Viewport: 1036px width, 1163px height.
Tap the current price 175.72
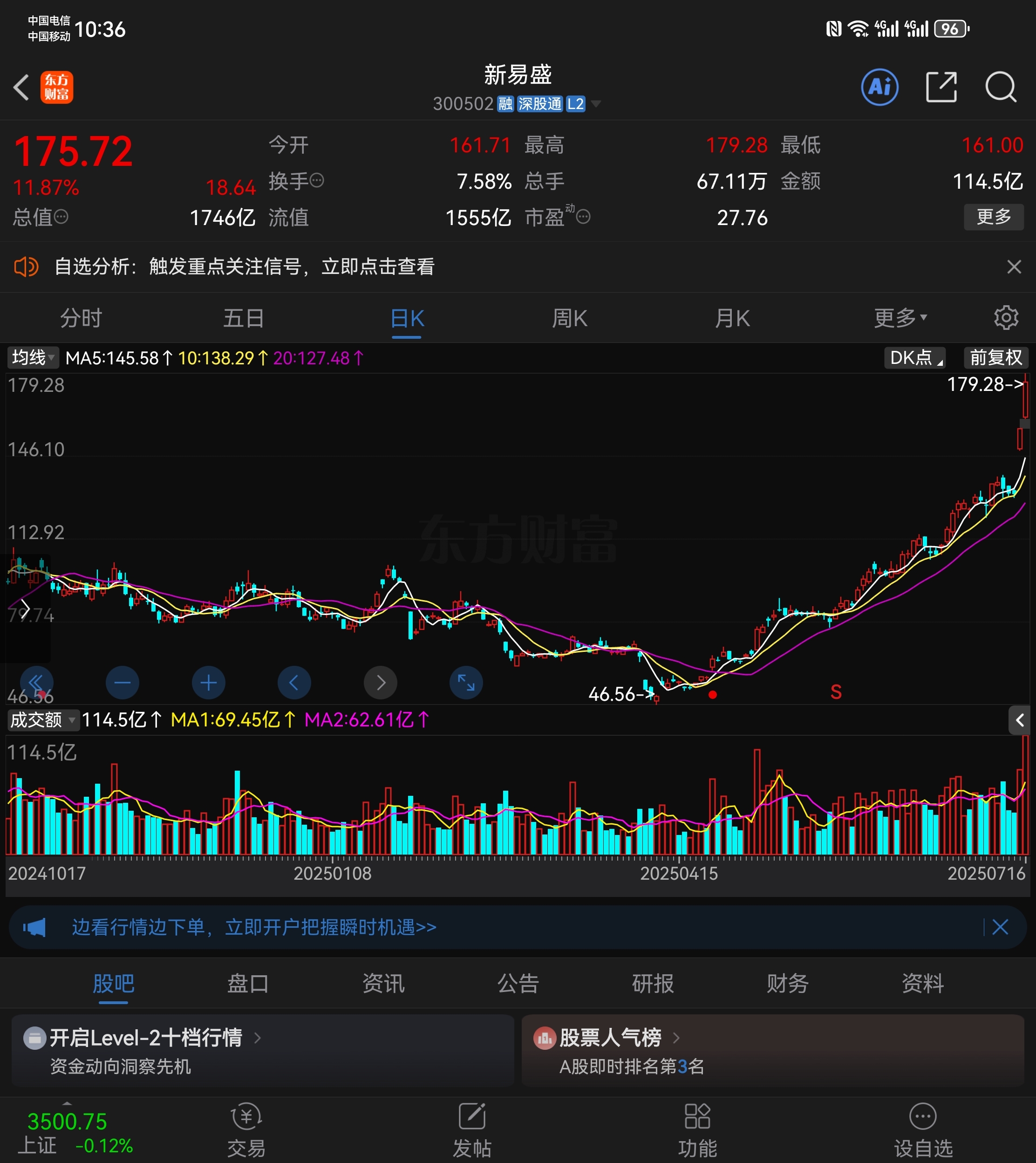[74, 151]
